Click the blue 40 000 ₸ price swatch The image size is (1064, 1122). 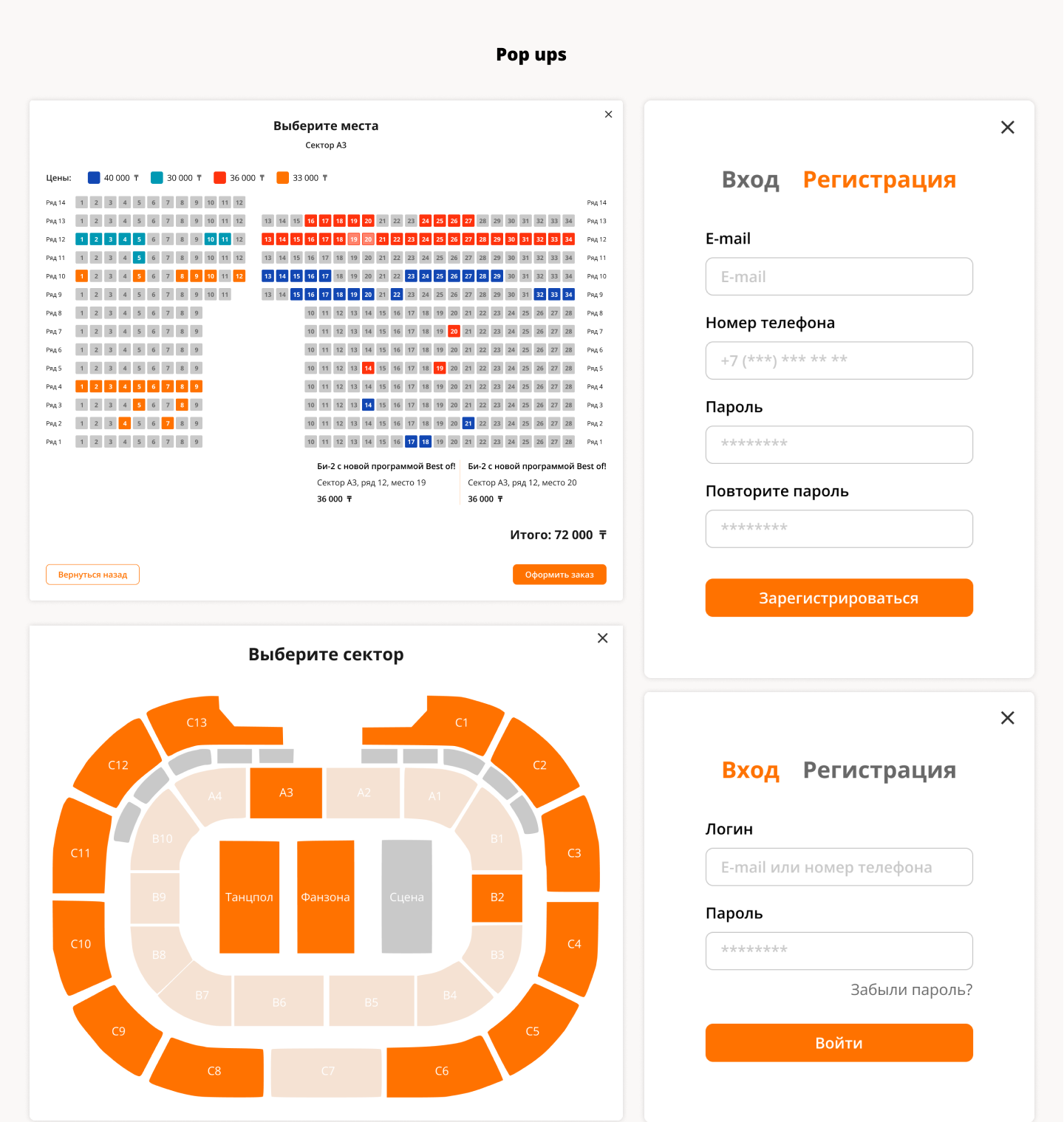coord(94,178)
